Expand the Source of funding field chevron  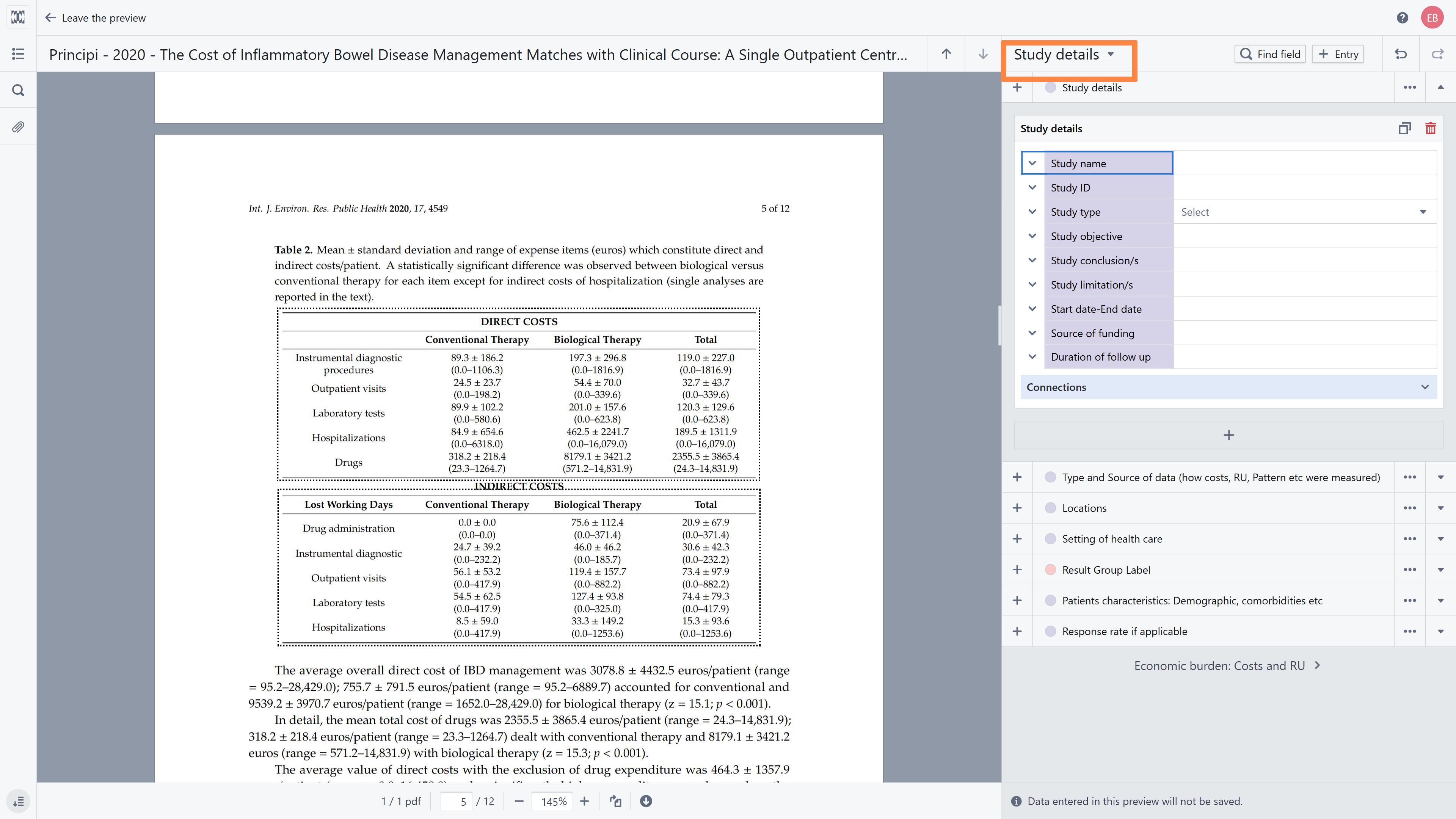click(1032, 334)
